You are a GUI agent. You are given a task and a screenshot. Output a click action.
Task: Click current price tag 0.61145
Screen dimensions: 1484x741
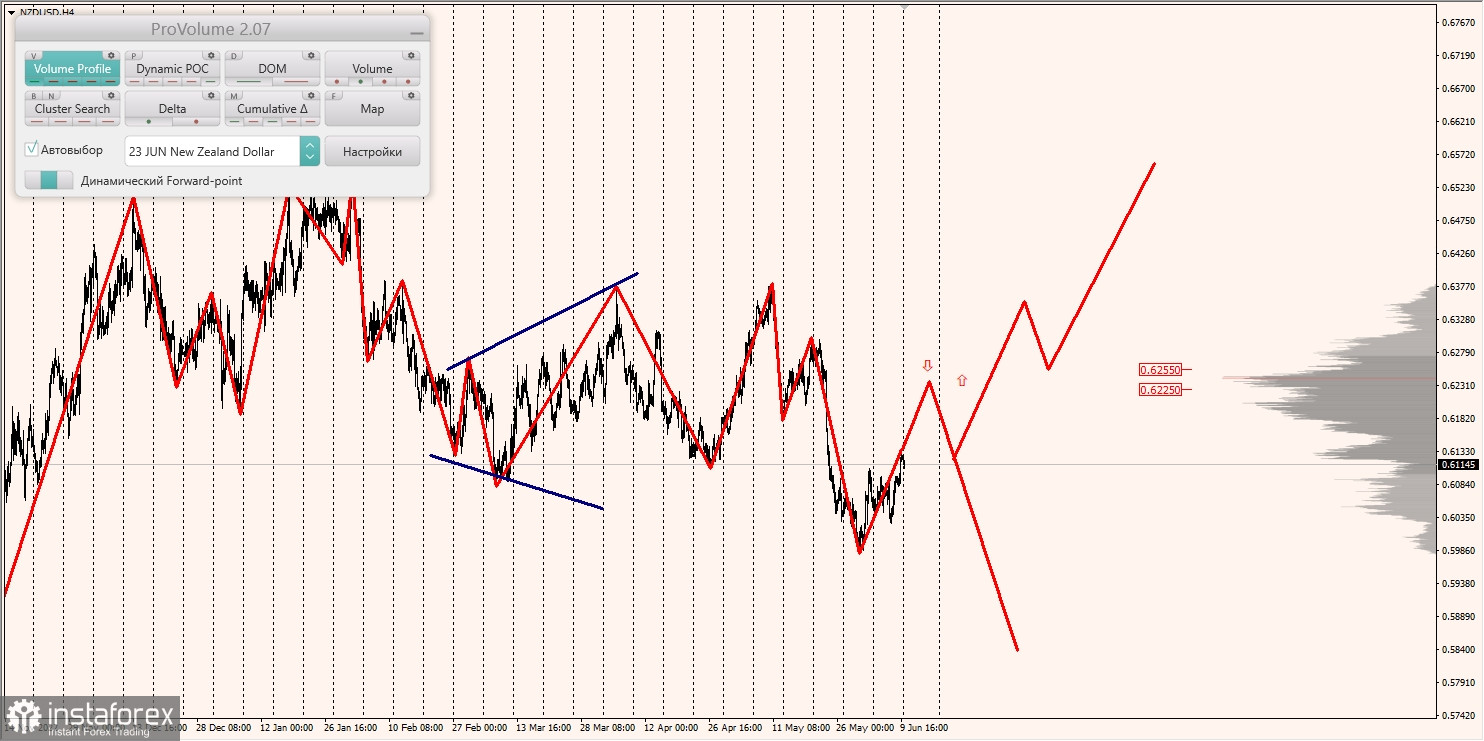[x=1459, y=465]
